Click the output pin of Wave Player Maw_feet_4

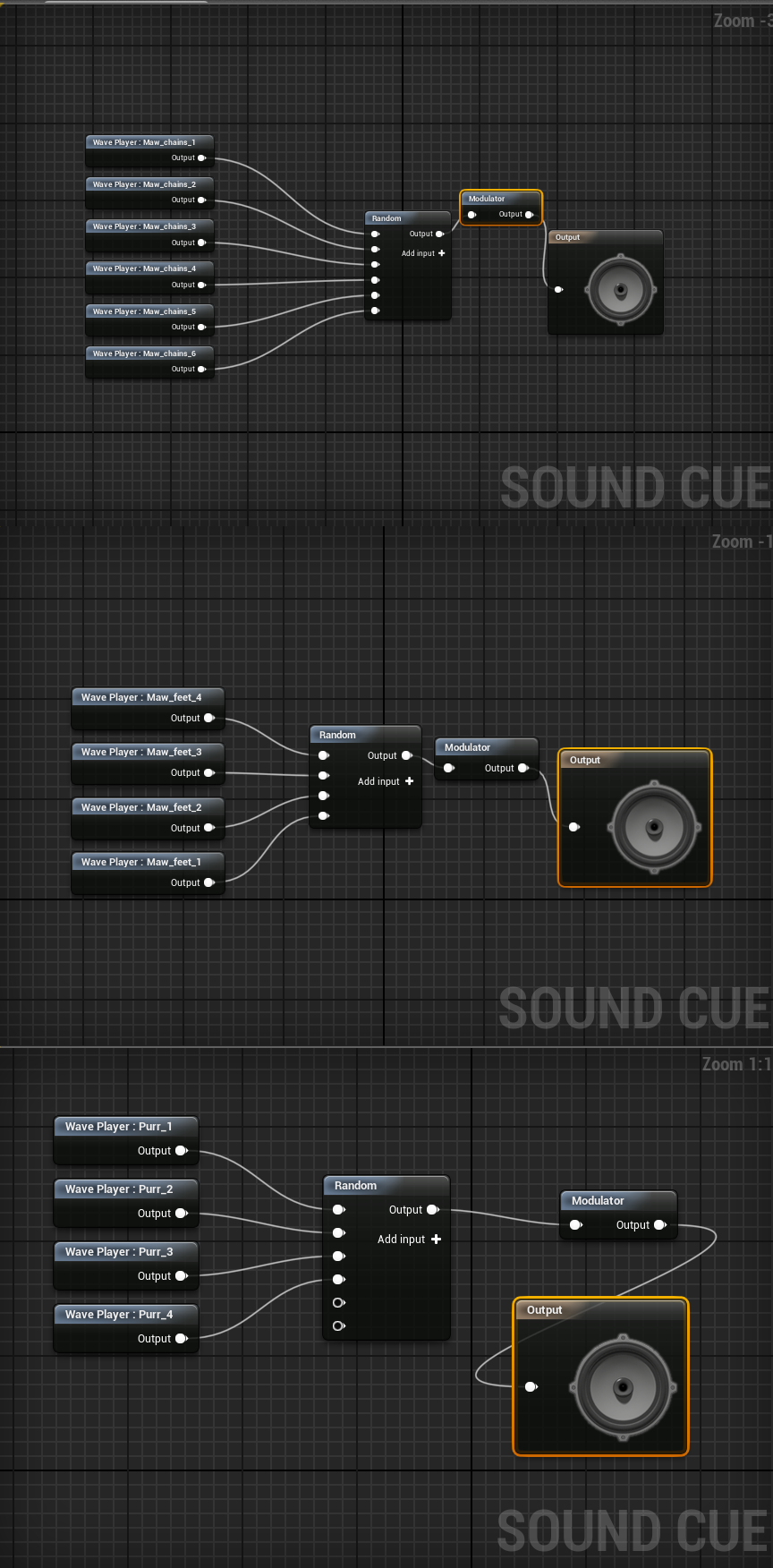pyautogui.click(x=208, y=718)
